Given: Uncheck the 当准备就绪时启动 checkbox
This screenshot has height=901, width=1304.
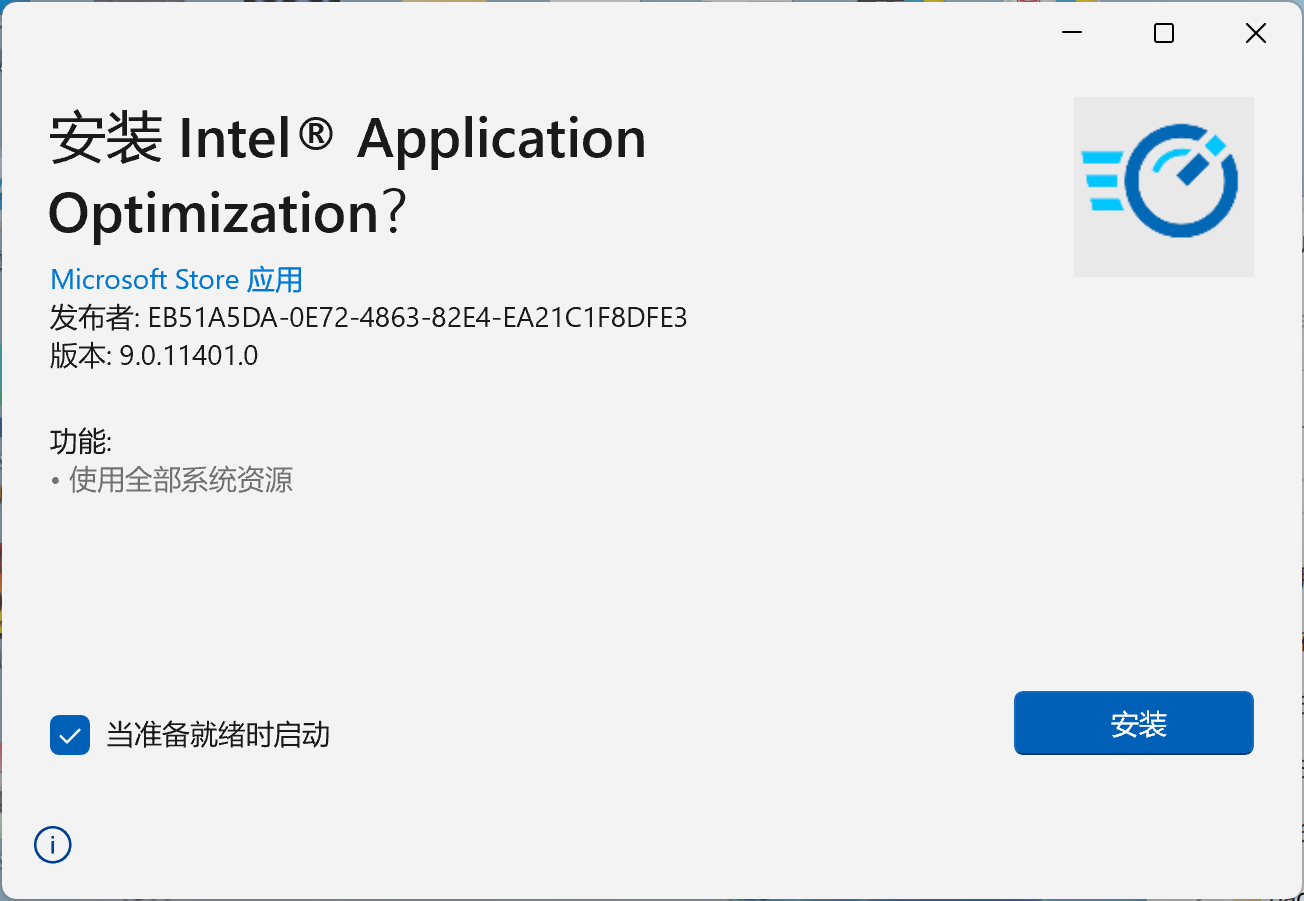Looking at the screenshot, I should click(70, 736).
